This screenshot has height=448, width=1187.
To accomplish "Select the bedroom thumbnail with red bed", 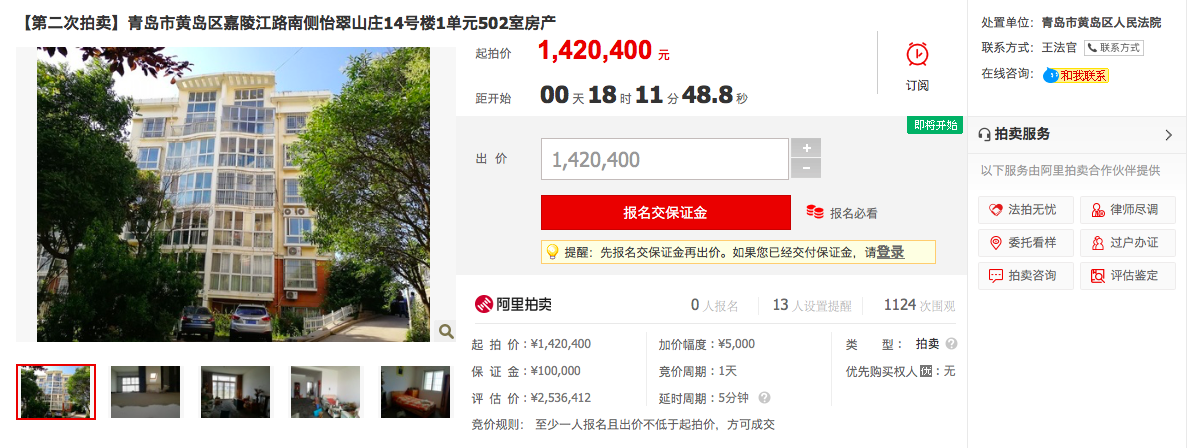I will coord(410,392).
